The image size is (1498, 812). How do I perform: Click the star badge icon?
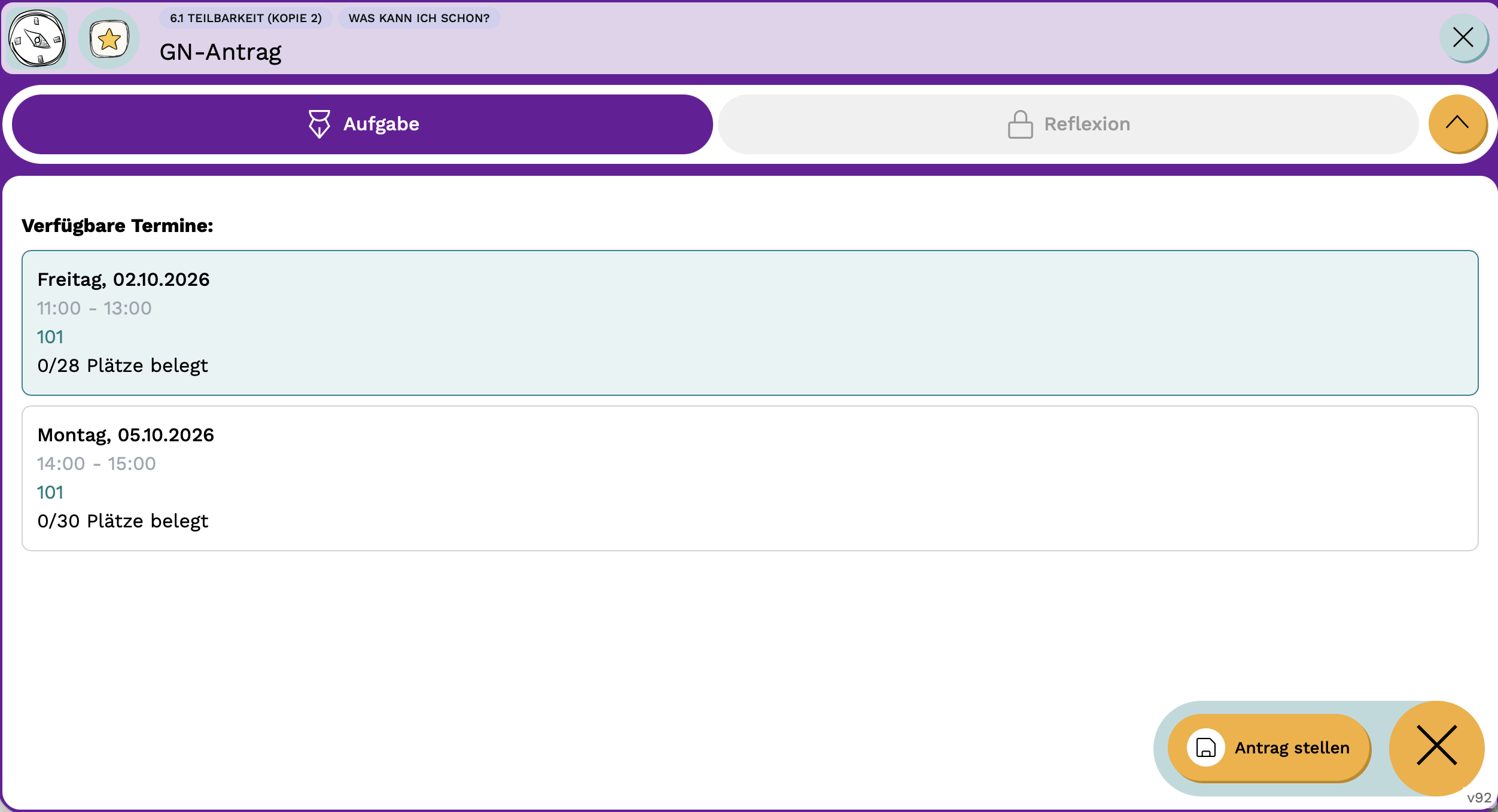coord(109,39)
